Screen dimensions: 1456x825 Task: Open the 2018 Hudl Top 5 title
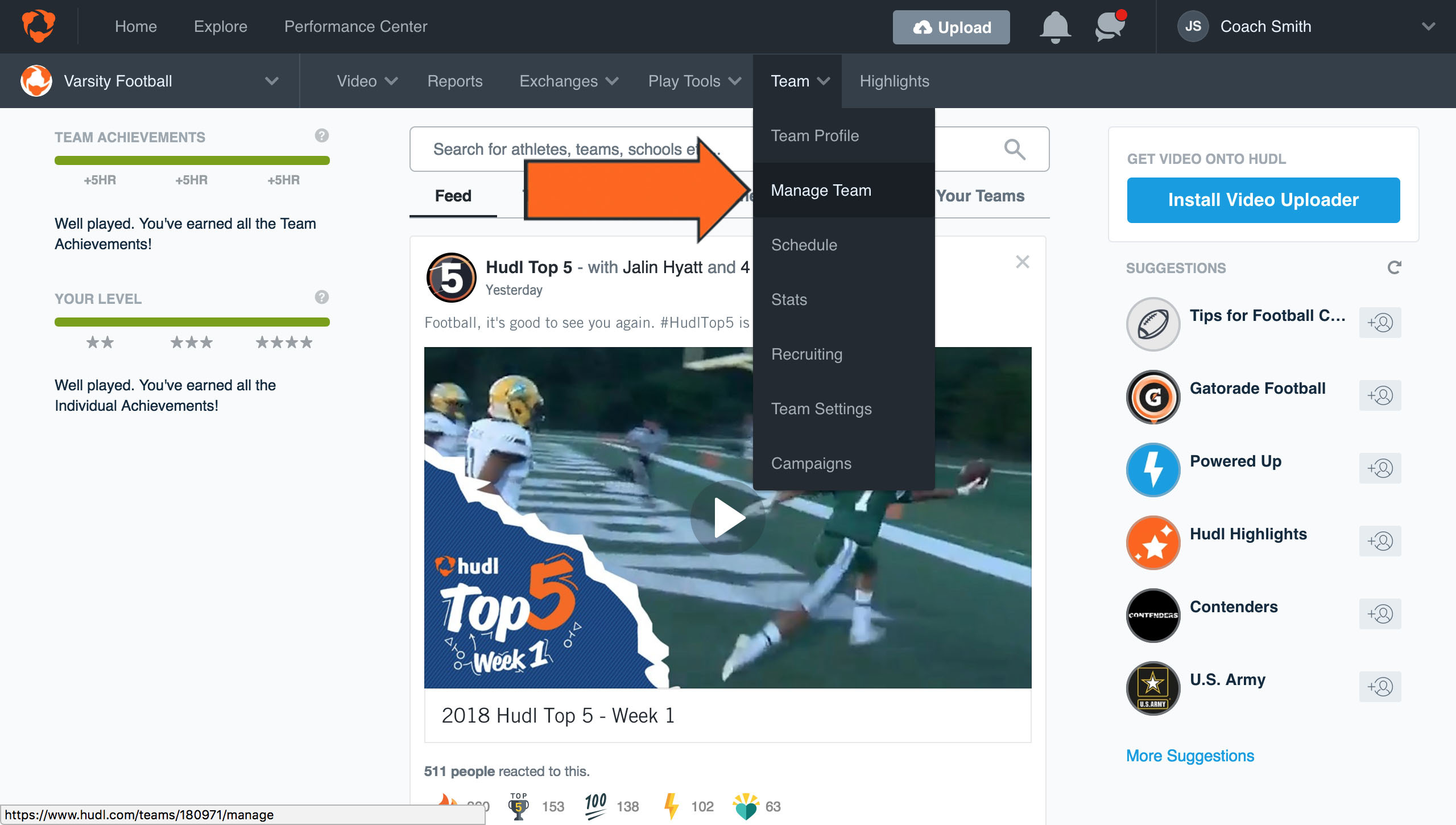point(558,715)
